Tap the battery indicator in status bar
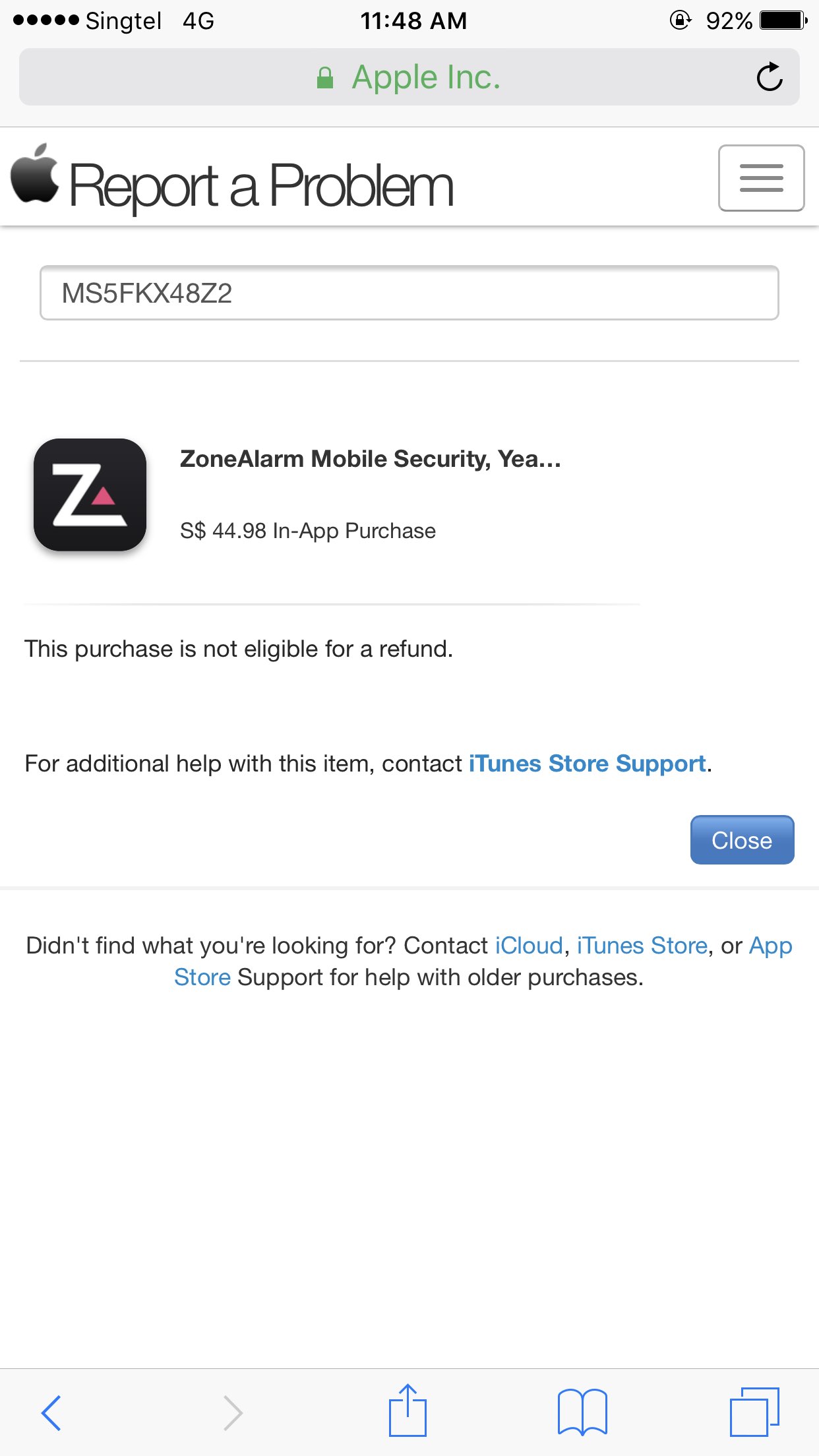Image resolution: width=819 pixels, height=1456 pixels. tap(783, 21)
